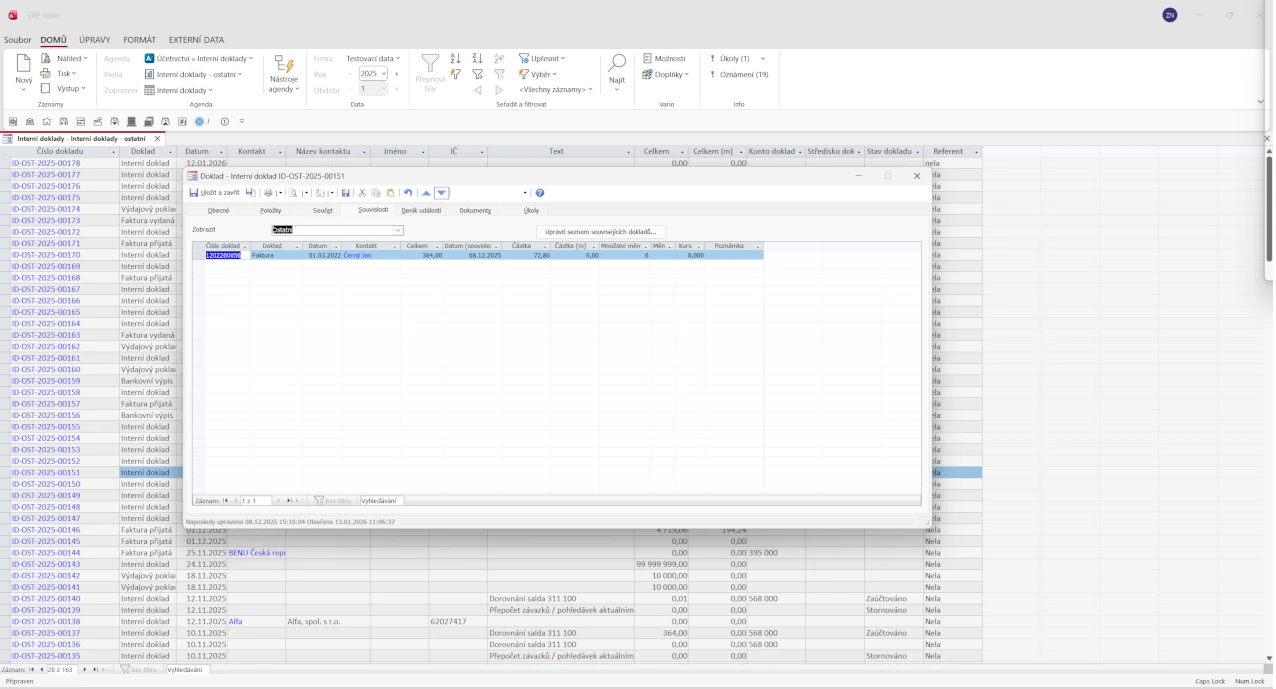This screenshot has width=1276, height=689.
Task: Open the ÚPRAVY ribbon tab
Action: click(95, 40)
